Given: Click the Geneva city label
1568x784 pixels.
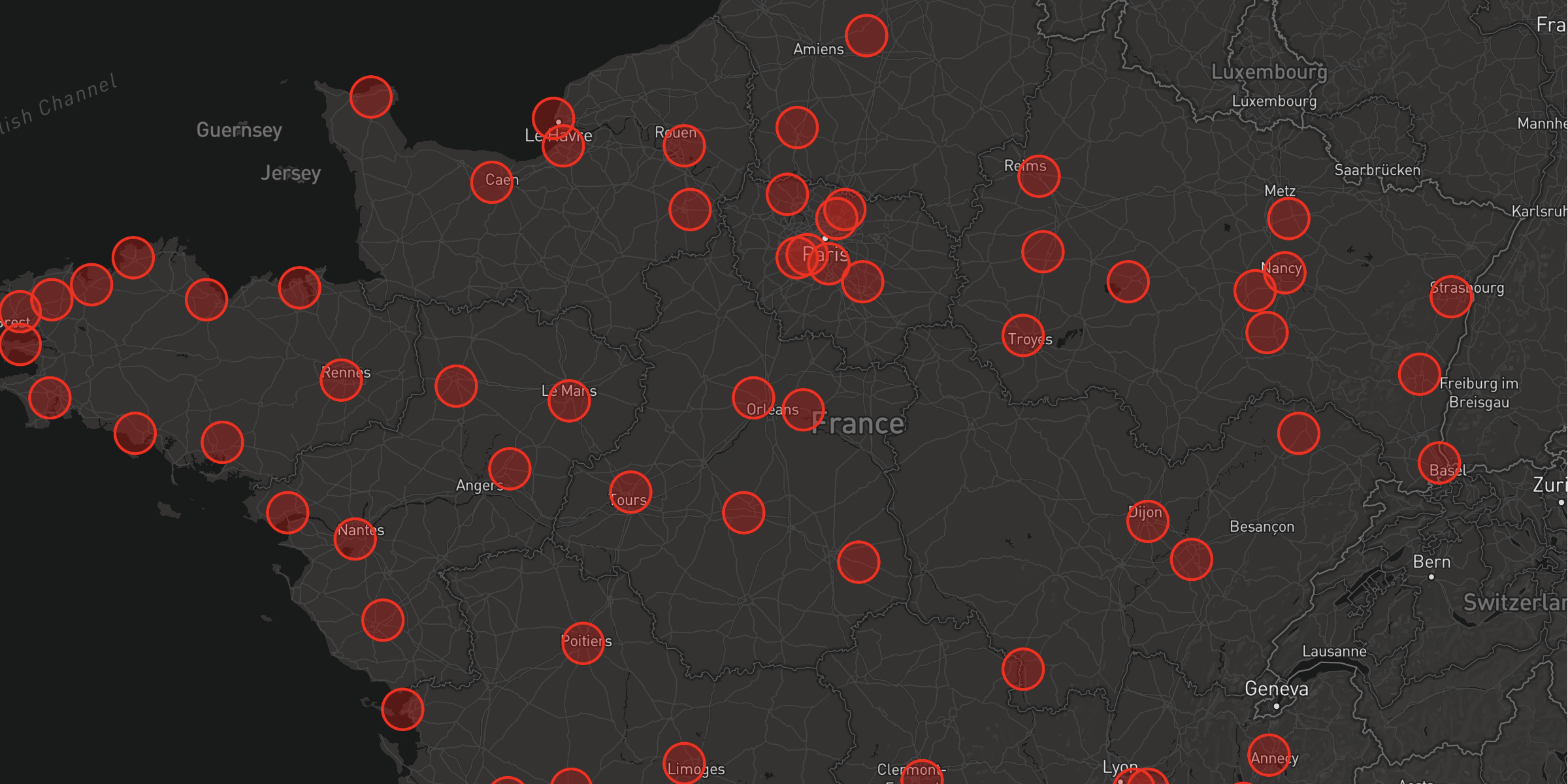Looking at the screenshot, I should (x=1276, y=689).
